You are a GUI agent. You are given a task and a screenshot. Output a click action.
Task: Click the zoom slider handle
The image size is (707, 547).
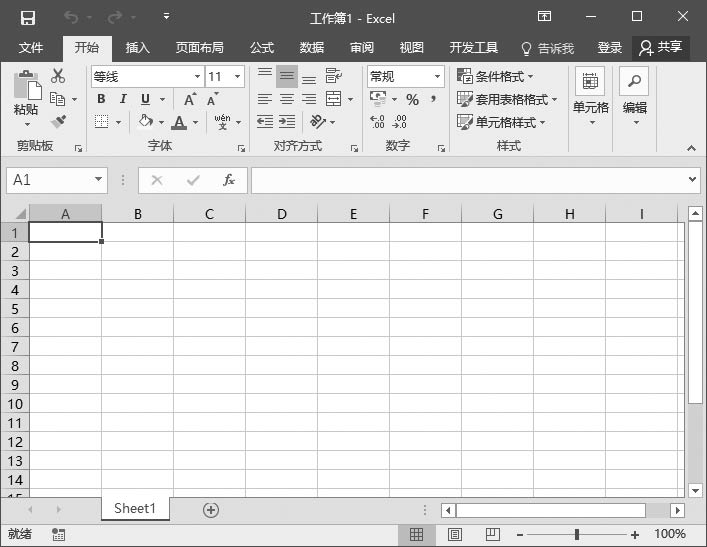(x=577, y=534)
